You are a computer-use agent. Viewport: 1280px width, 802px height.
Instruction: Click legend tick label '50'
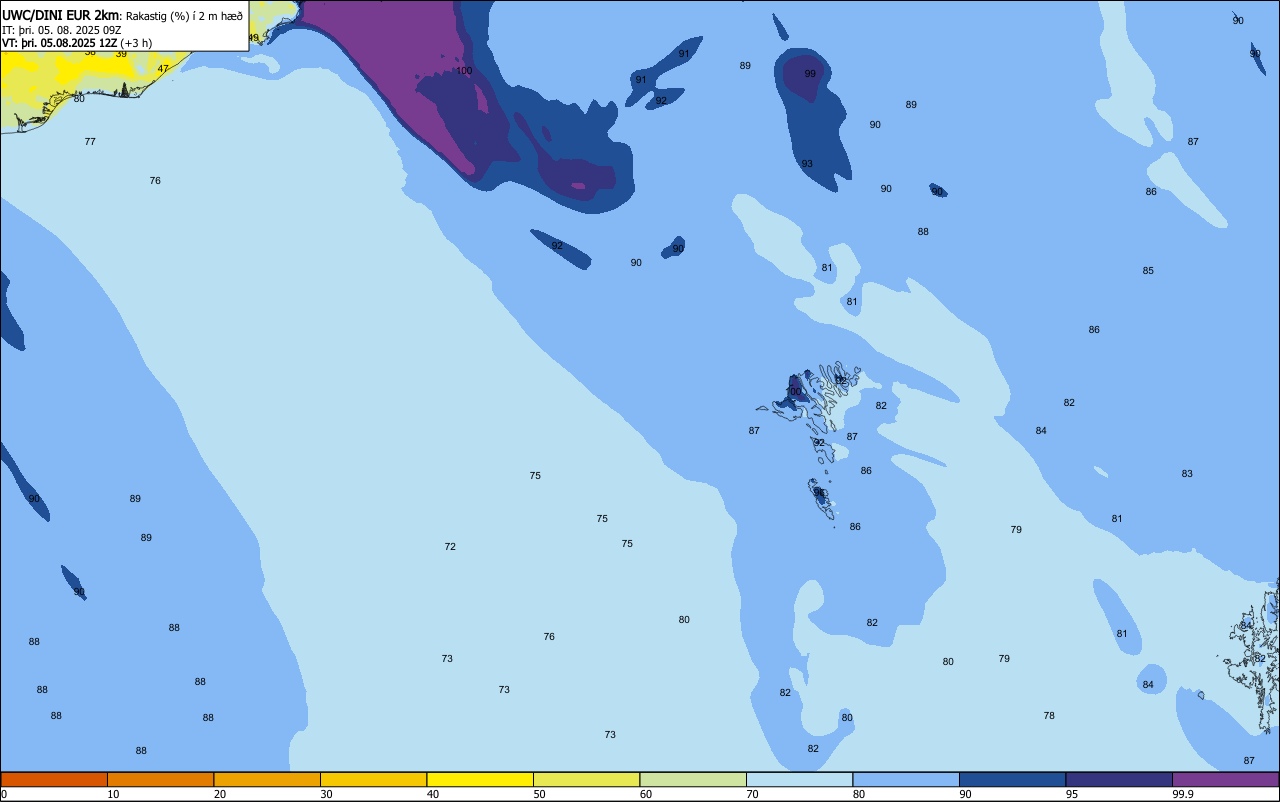pos(539,794)
